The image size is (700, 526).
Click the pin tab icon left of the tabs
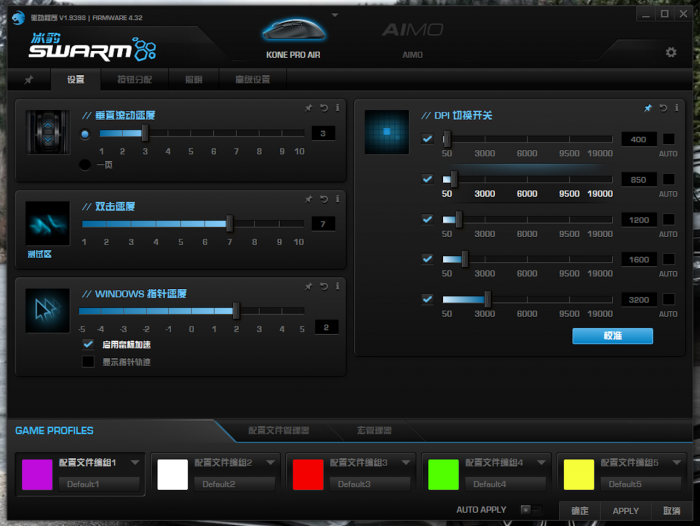[x=29, y=80]
